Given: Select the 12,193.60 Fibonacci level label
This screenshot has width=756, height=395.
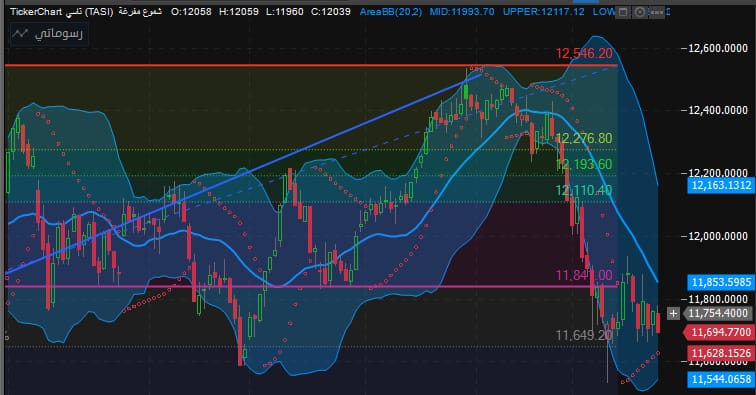Looking at the screenshot, I should (x=584, y=164).
